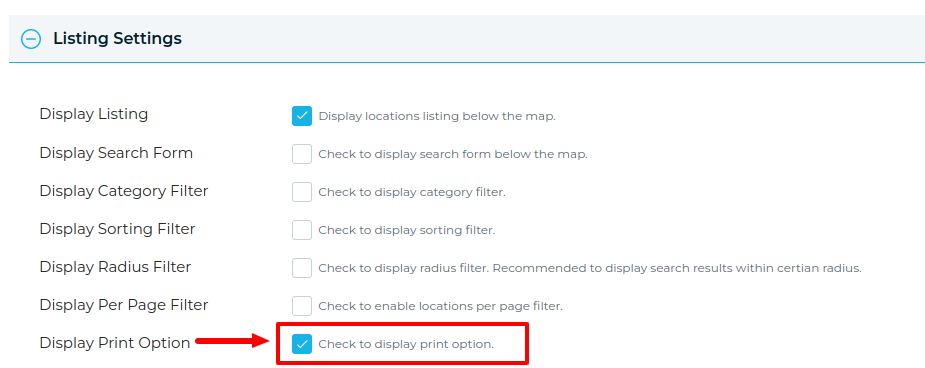The width and height of the screenshot is (925, 368).
Task: Click 'Check to display category filter' text
Action: [412, 192]
